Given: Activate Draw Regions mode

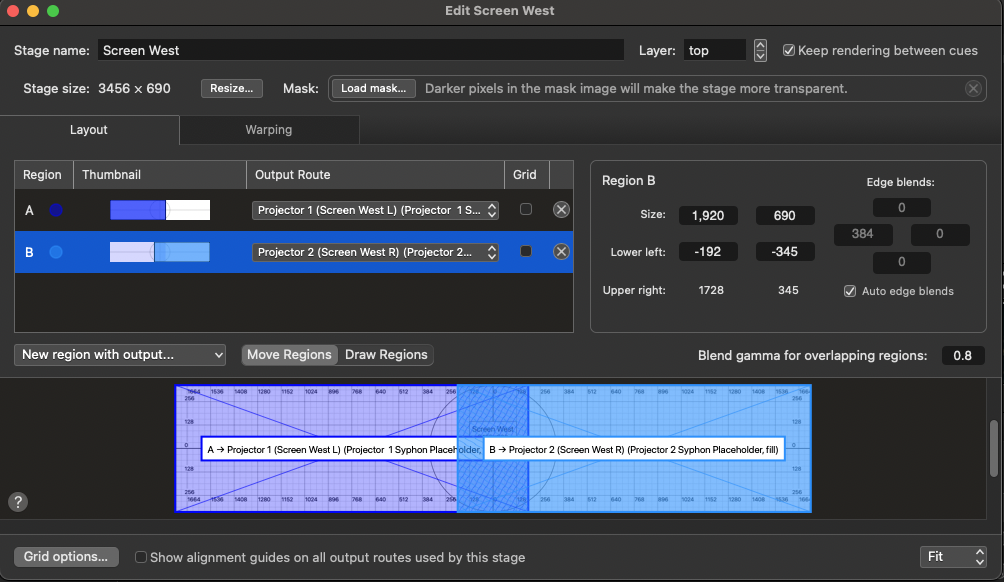Looking at the screenshot, I should (x=389, y=355).
